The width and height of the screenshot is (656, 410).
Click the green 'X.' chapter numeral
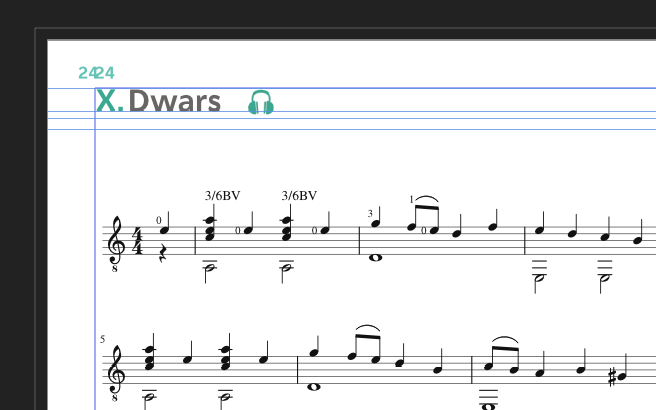110,101
